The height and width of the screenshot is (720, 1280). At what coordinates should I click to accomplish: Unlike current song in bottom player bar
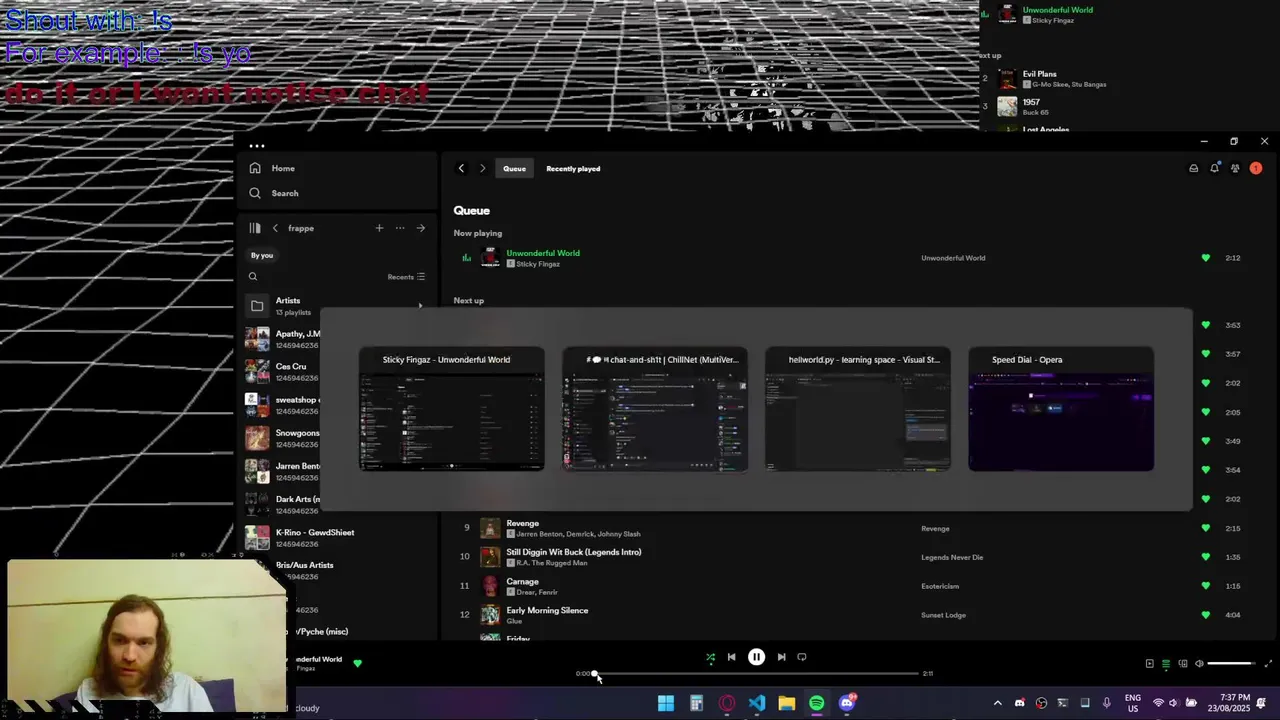click(357, 663)
